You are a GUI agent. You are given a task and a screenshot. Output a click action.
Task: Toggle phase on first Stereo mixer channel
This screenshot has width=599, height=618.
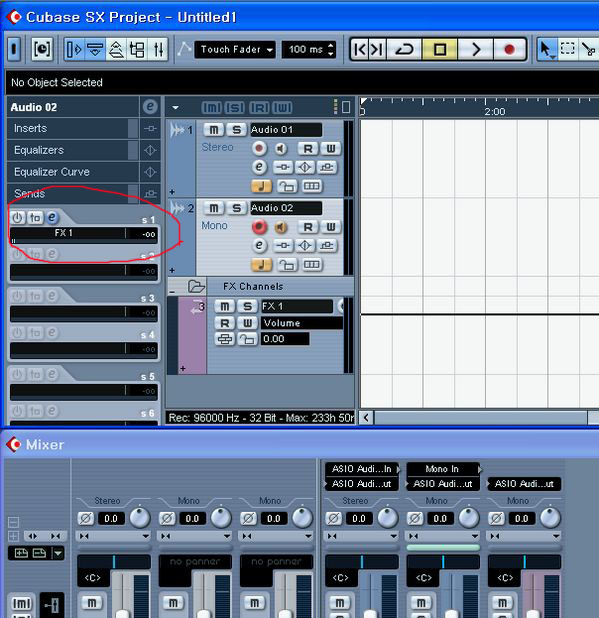(x=85, y=519)
